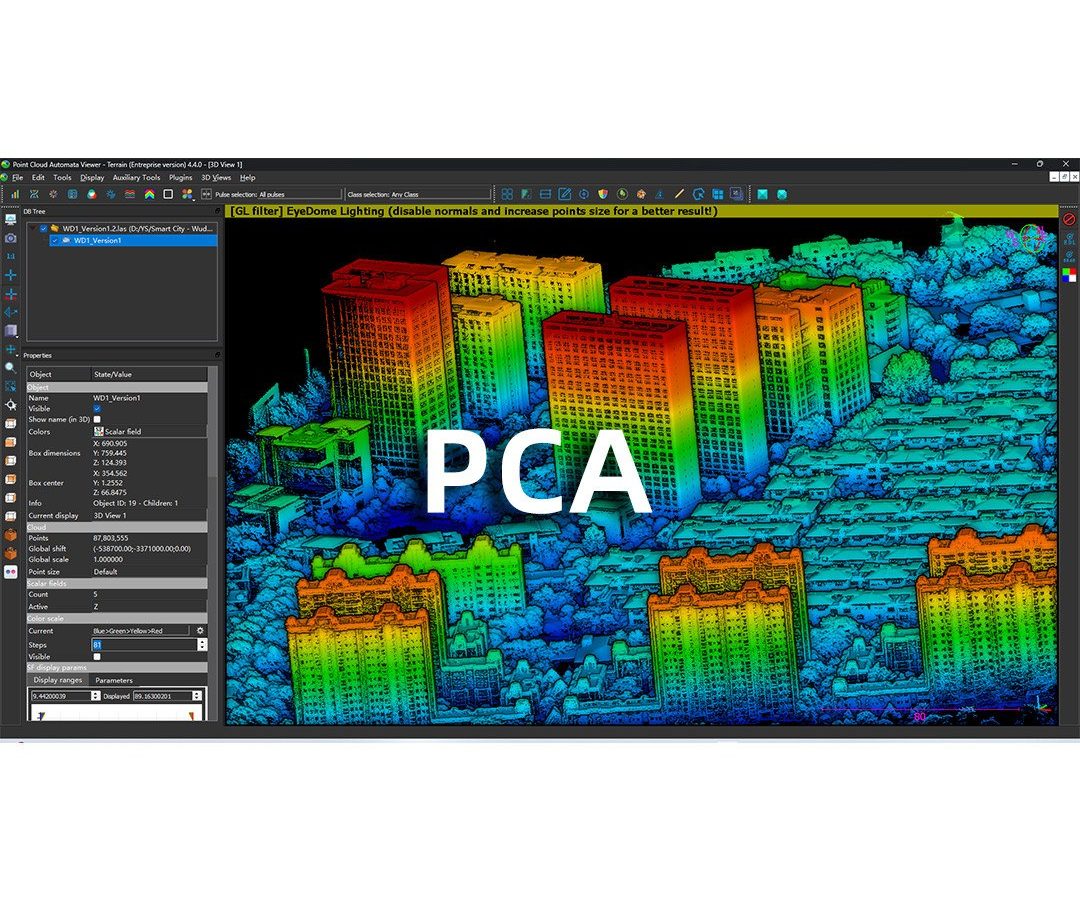The image size is (1080, 900).
Task: Click the white rounded square toolbar icon
Action: click(167, 194)
